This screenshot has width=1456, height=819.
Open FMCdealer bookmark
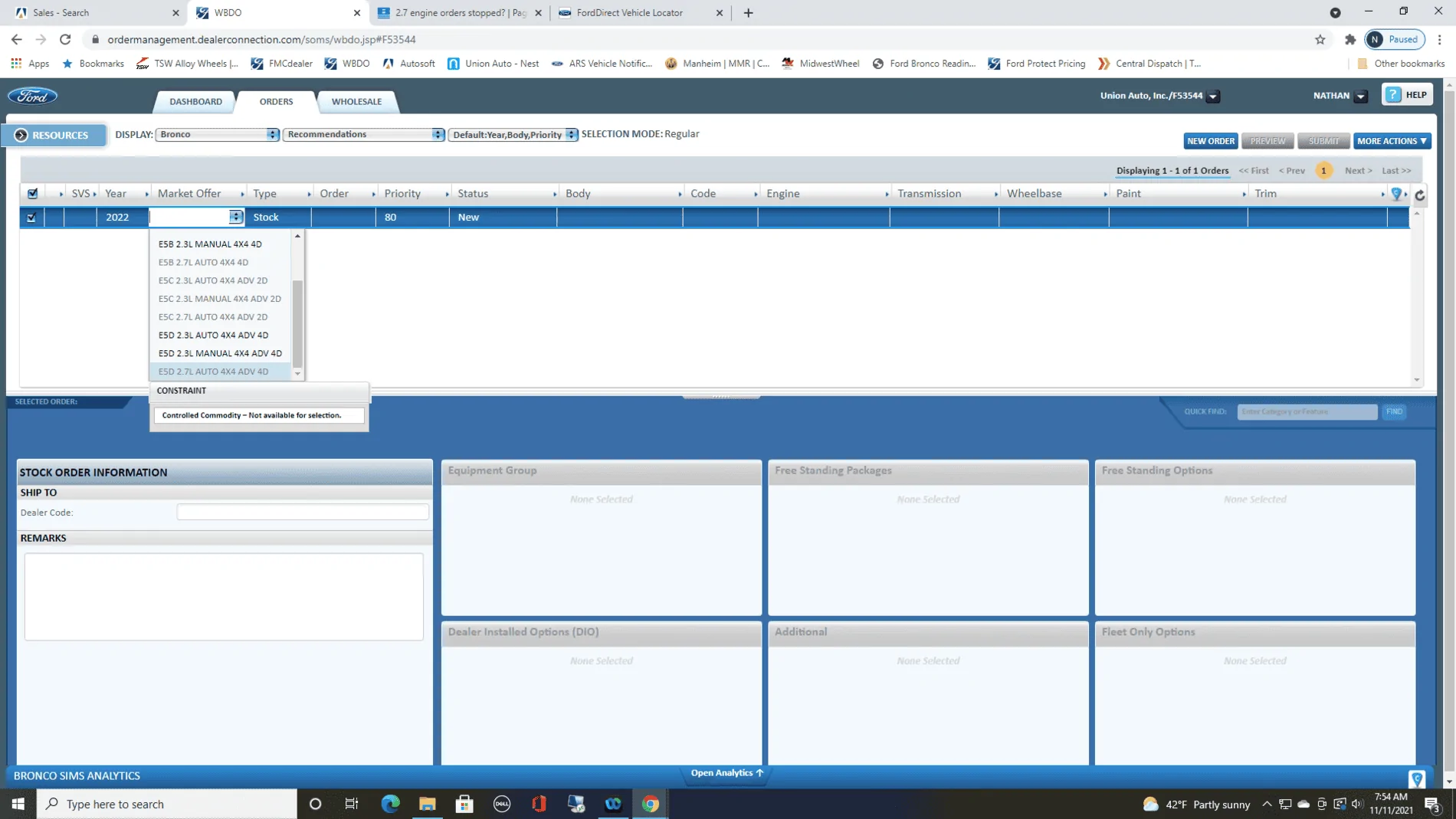tap(281, 64)
